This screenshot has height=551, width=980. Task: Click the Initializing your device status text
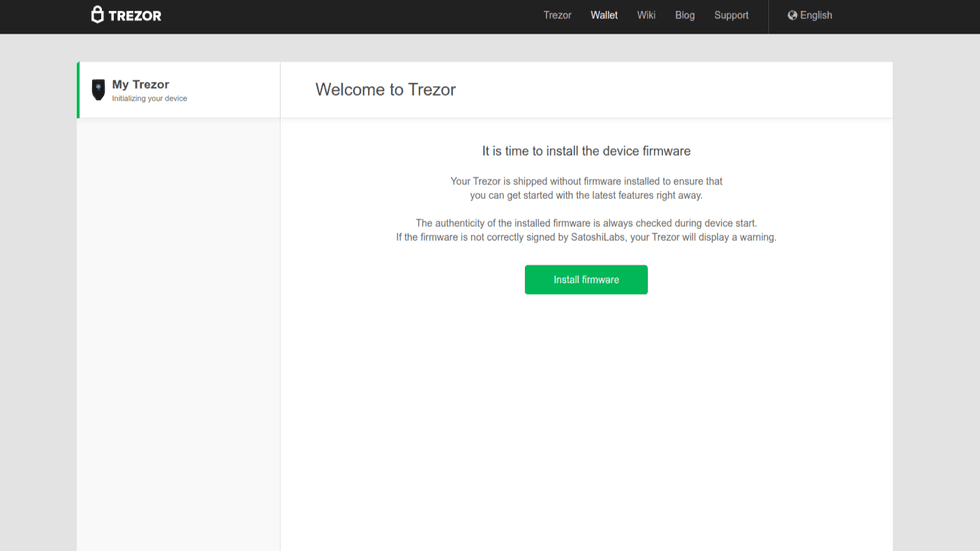pyautogui.click(x=149, y=99)
